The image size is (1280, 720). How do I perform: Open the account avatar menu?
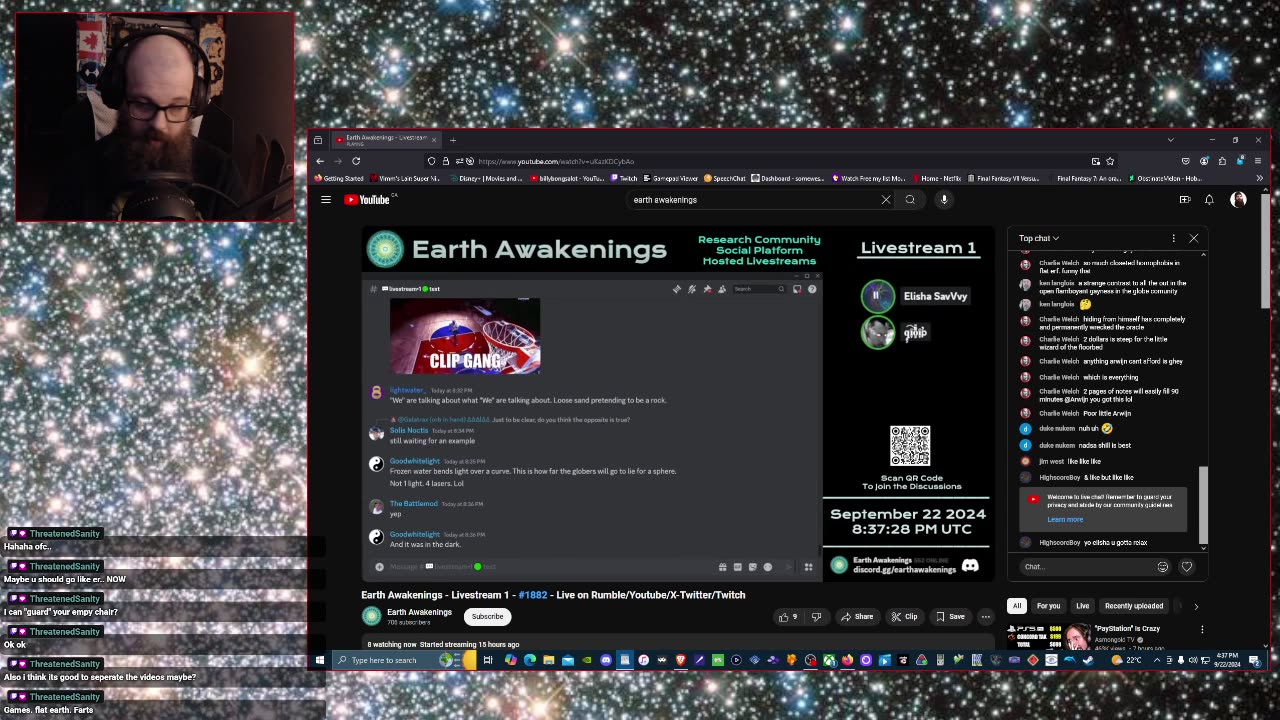pos(1238,199)
